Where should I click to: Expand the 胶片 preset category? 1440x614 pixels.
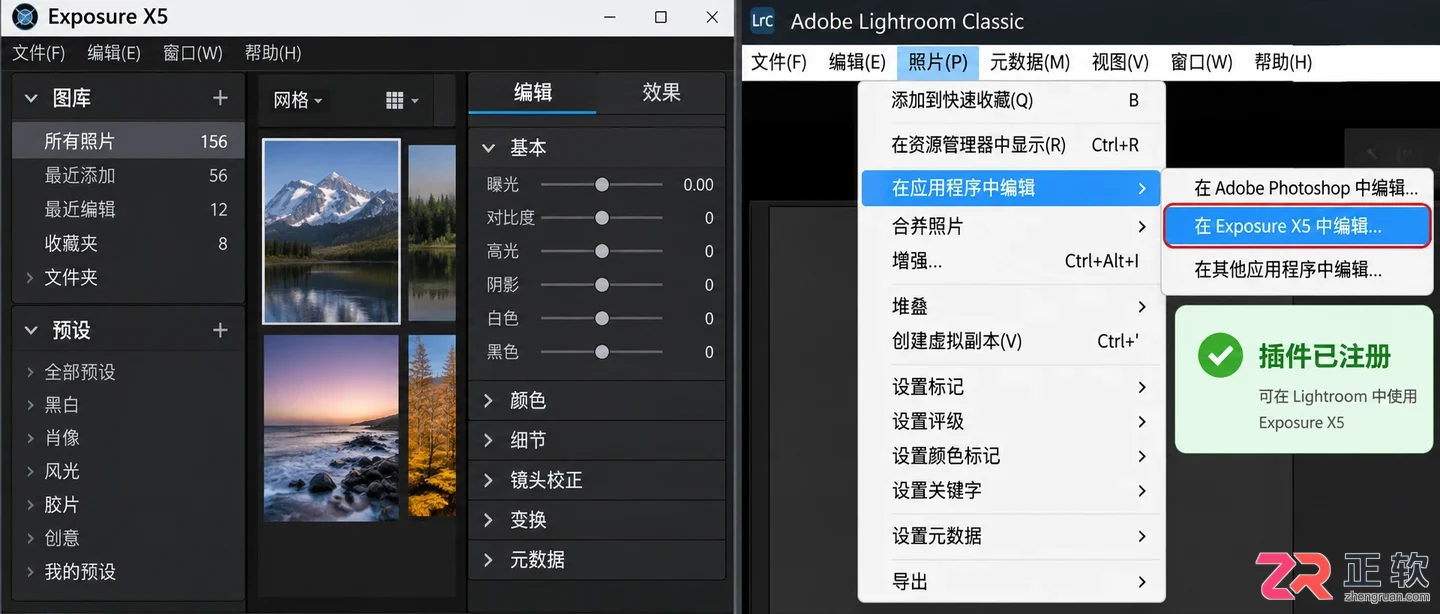[30, 505]
